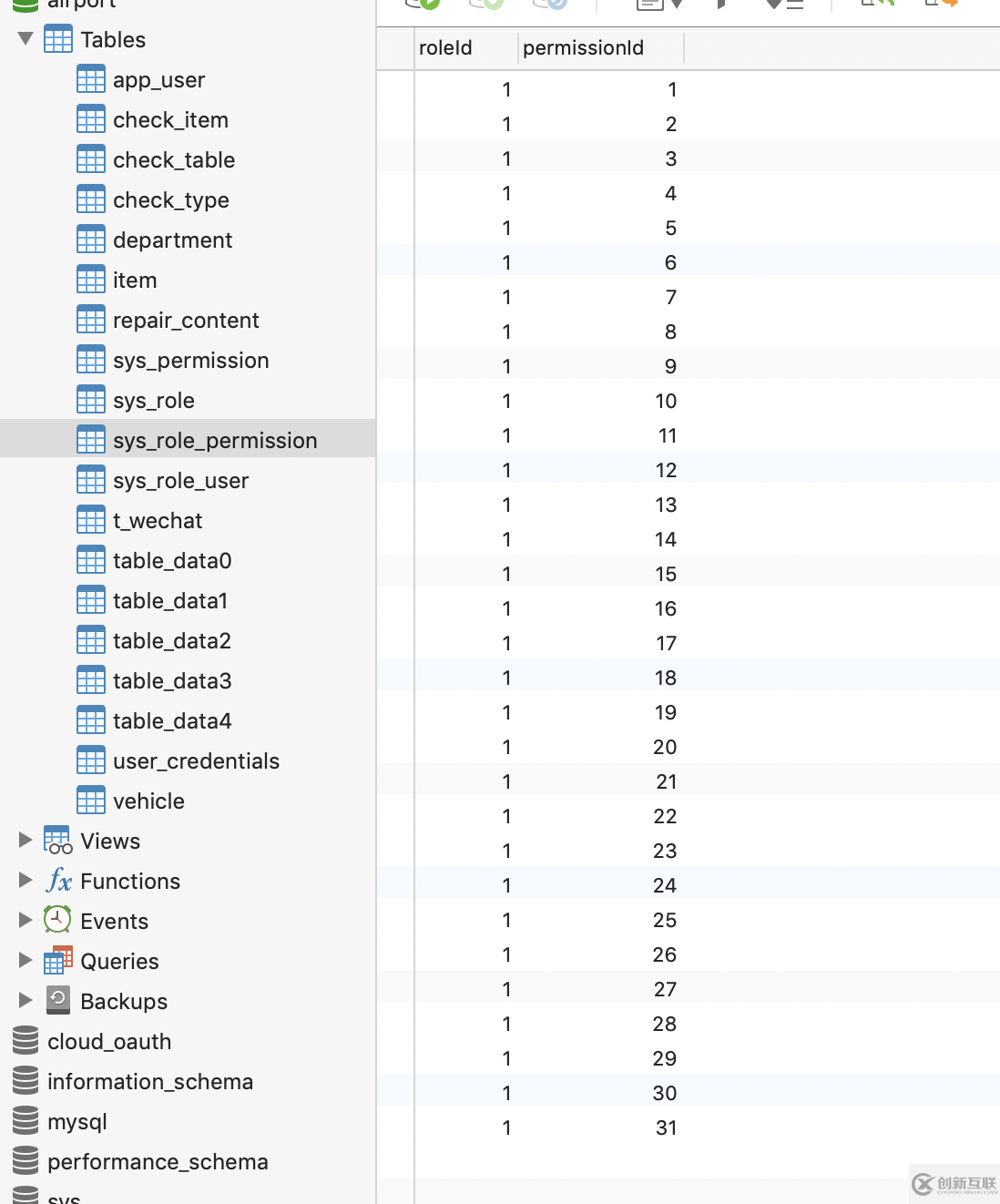
Task: Select the cell with permissionId 31
Action: click(x=601, y=1127)
